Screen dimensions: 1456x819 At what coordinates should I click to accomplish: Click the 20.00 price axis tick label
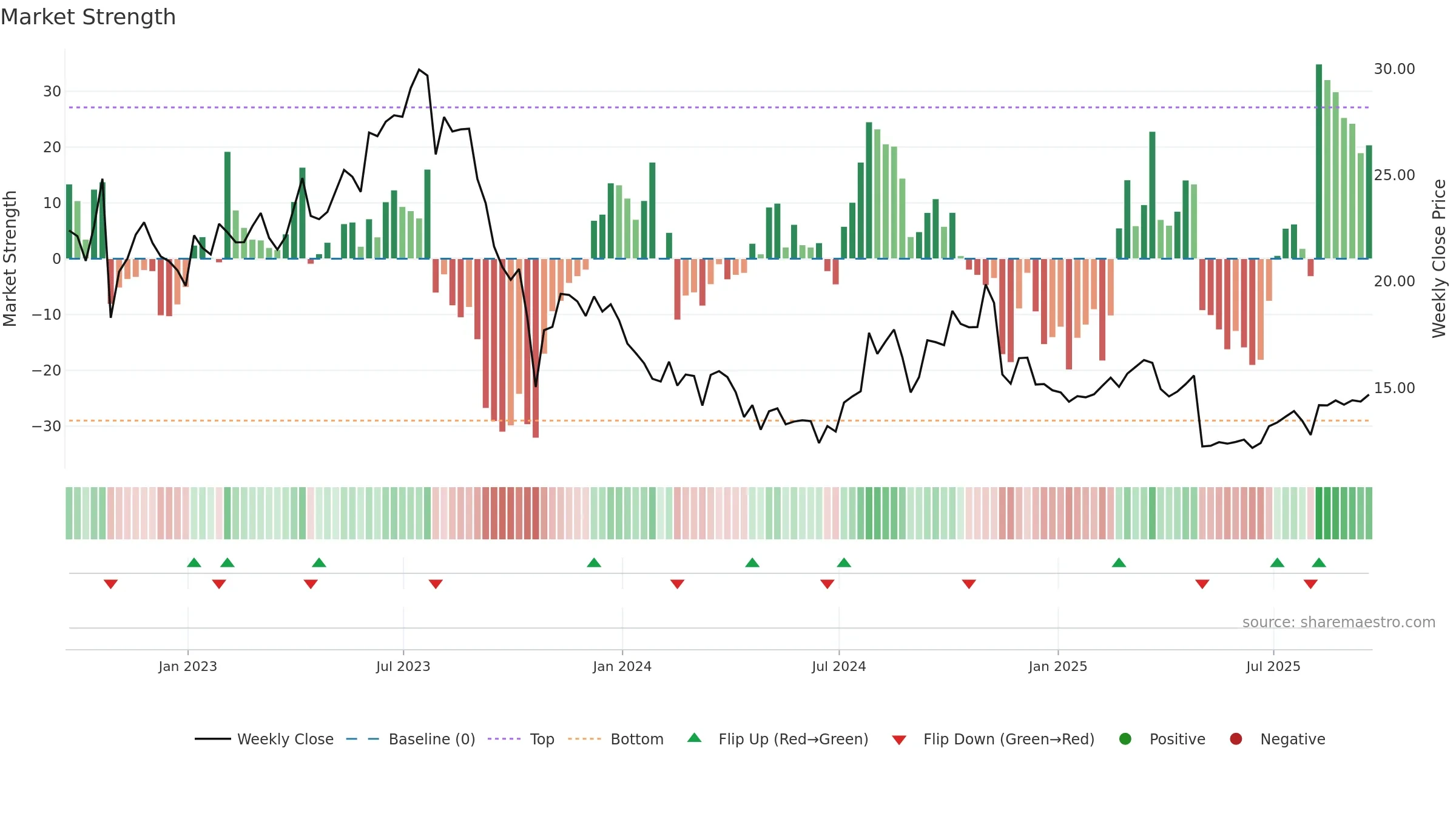click(x=1394, y=281)
